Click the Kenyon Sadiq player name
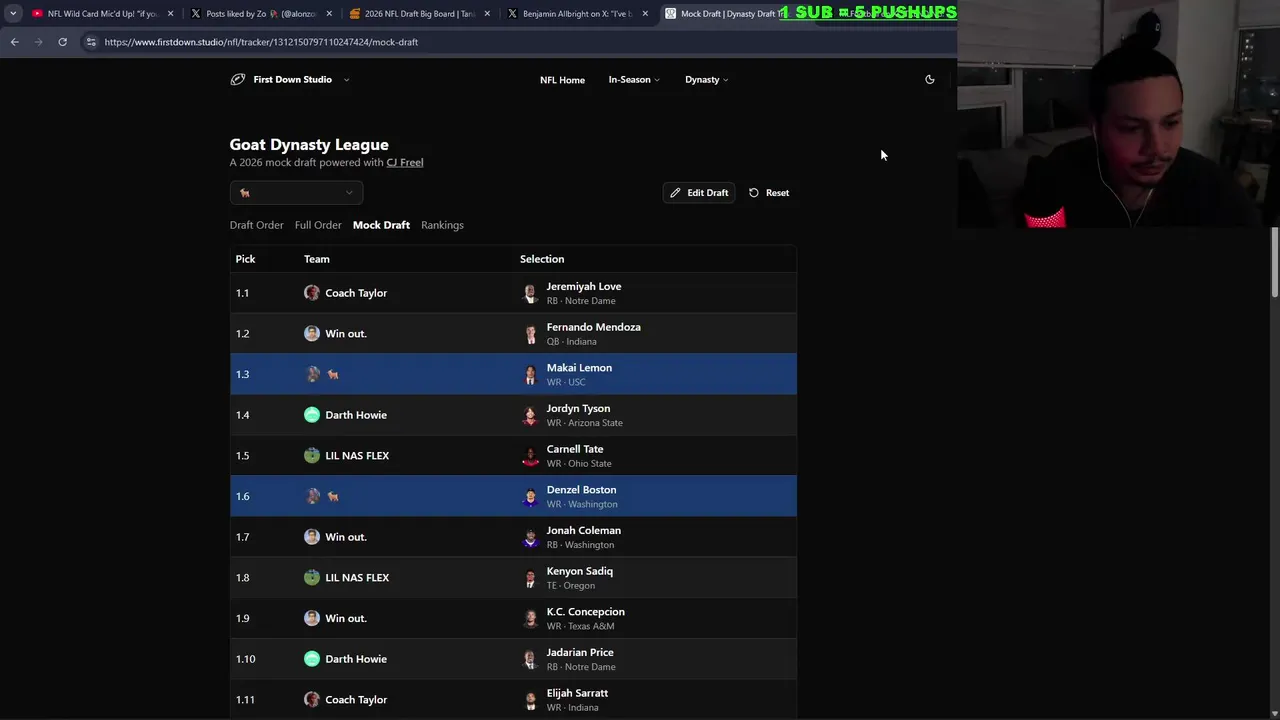The image size is (1280, 720). [580, 571]
